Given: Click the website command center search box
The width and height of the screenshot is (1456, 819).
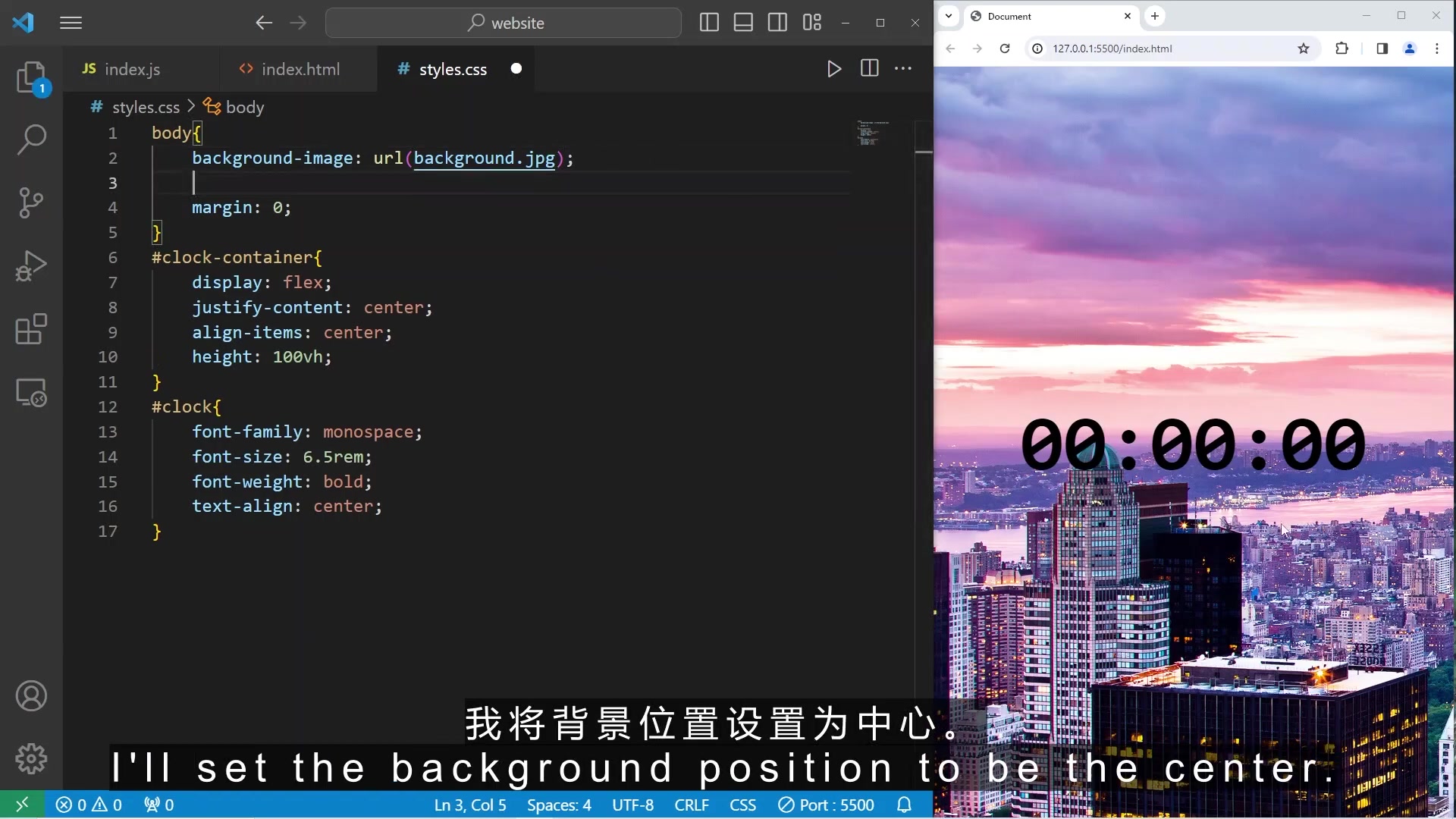Looking at the screenshot, I should point(504,23).
